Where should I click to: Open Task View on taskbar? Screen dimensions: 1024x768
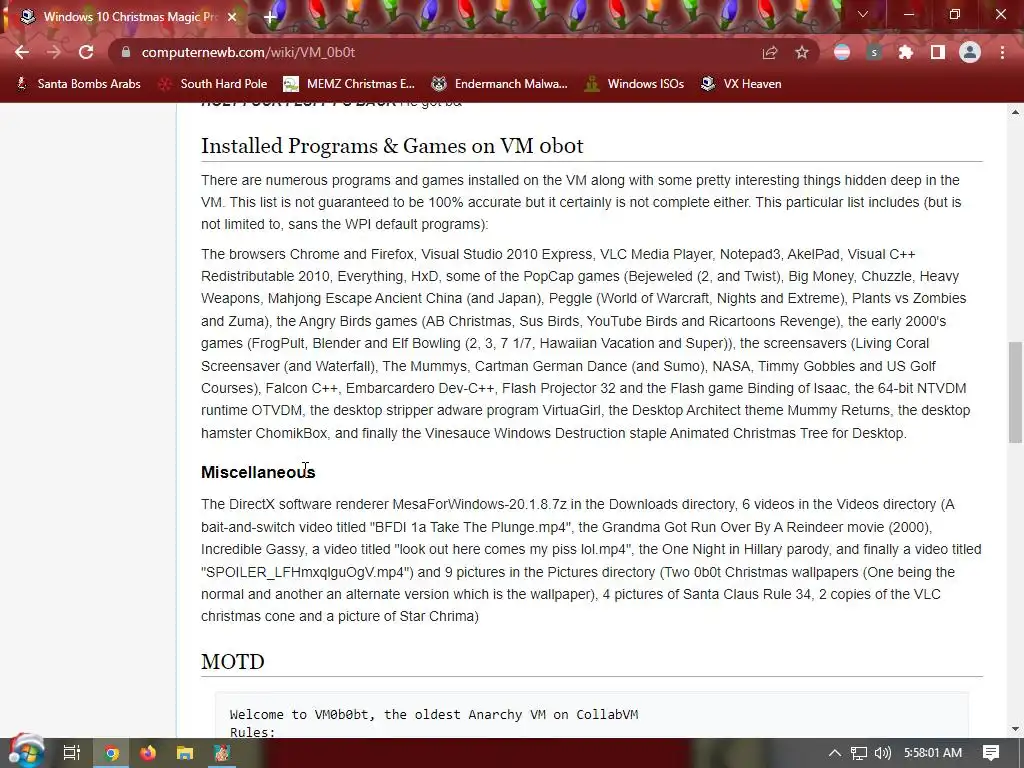click(72, 753)
